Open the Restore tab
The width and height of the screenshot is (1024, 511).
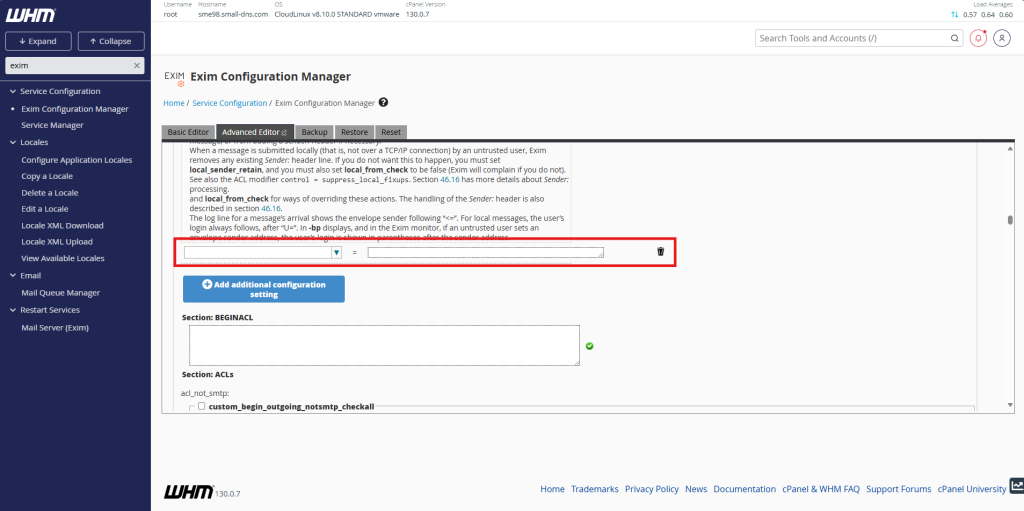click(x=355, y=132)
